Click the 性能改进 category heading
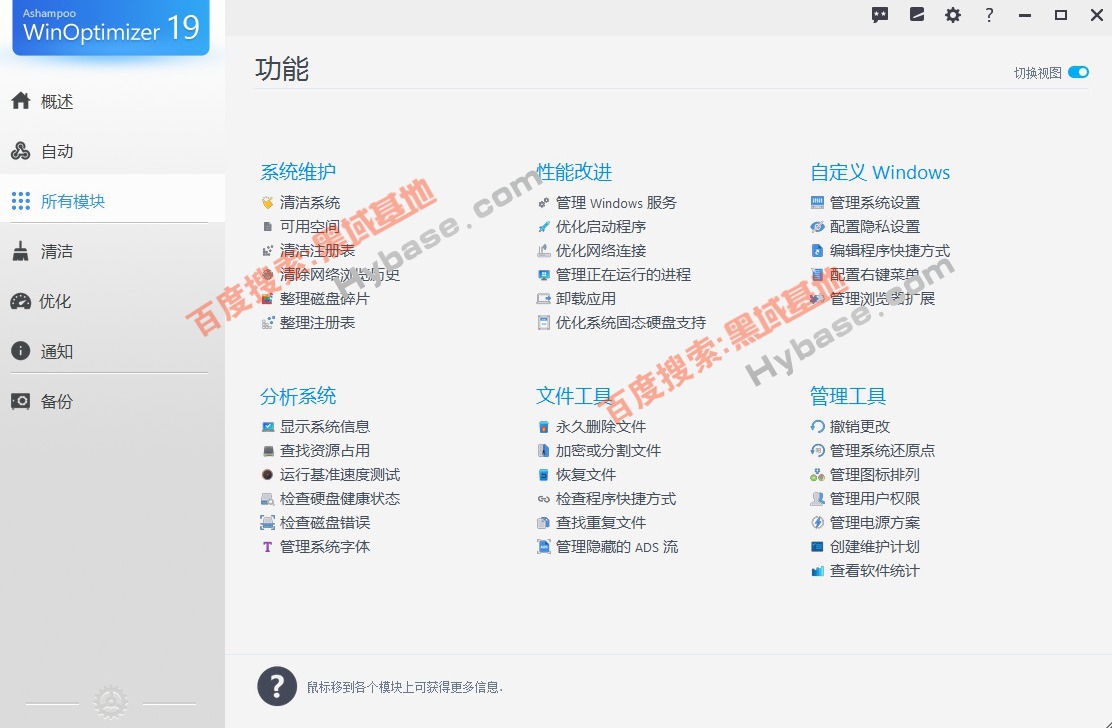This screenshot has height=728, width=1112. click(574, 172)
